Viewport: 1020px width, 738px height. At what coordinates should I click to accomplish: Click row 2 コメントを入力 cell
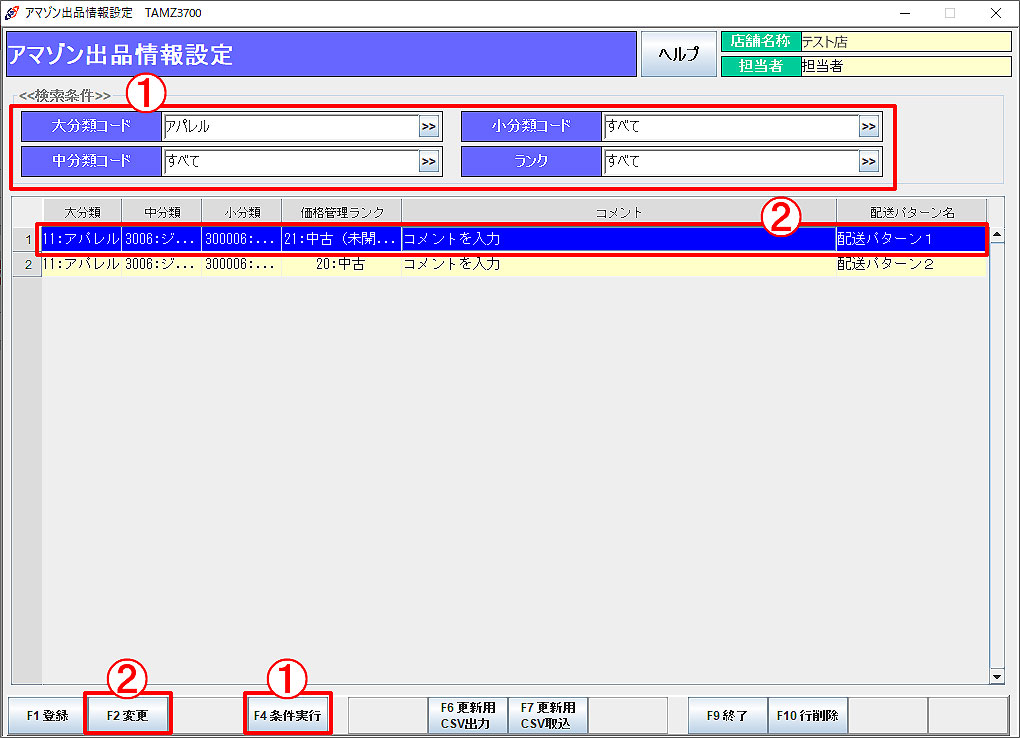[x=619, y=264]
